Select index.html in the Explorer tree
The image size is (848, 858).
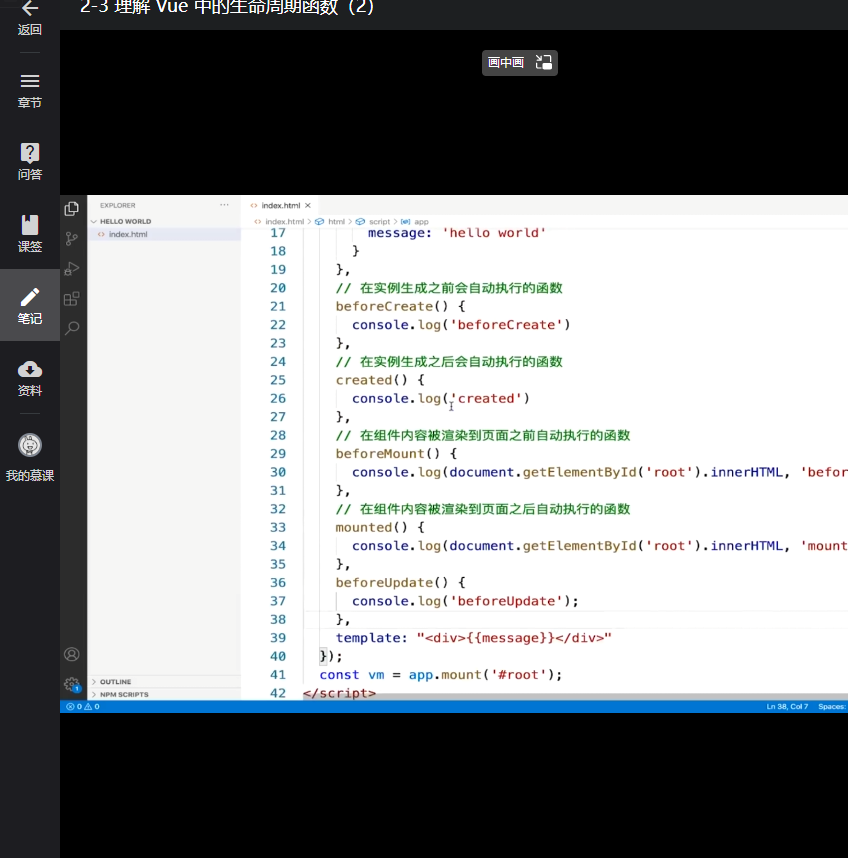point(128,234)
